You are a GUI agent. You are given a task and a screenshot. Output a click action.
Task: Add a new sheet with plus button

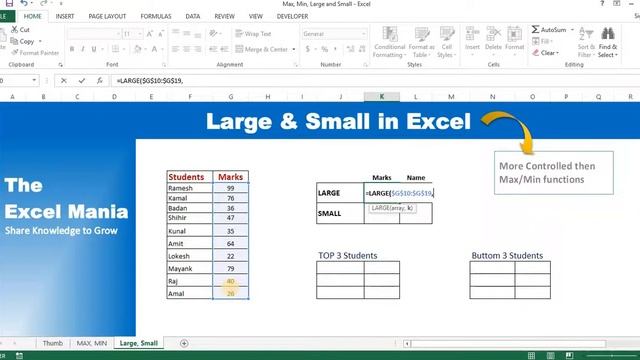point(184,343)
